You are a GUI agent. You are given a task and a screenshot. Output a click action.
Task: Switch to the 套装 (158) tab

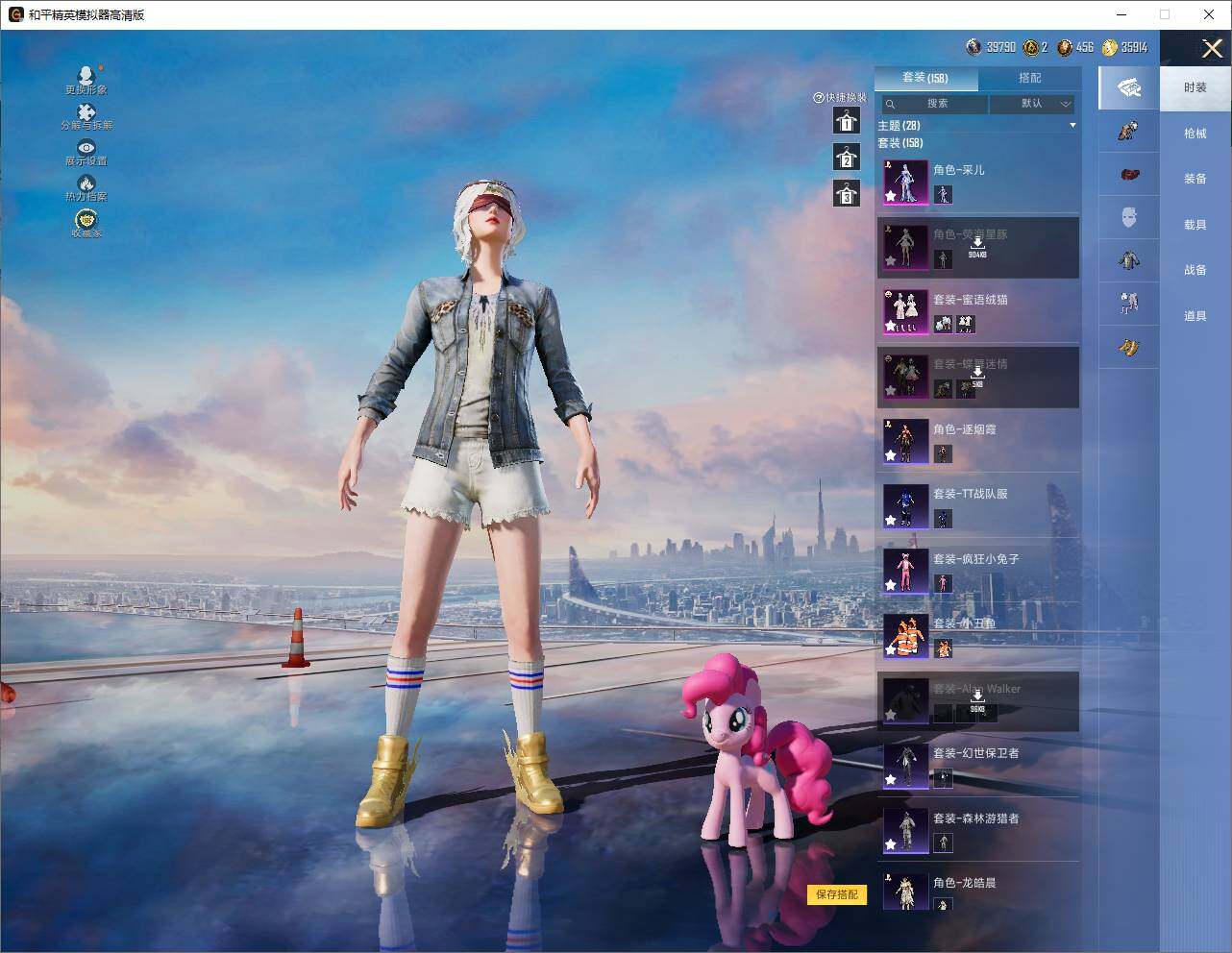click(925, 78)
